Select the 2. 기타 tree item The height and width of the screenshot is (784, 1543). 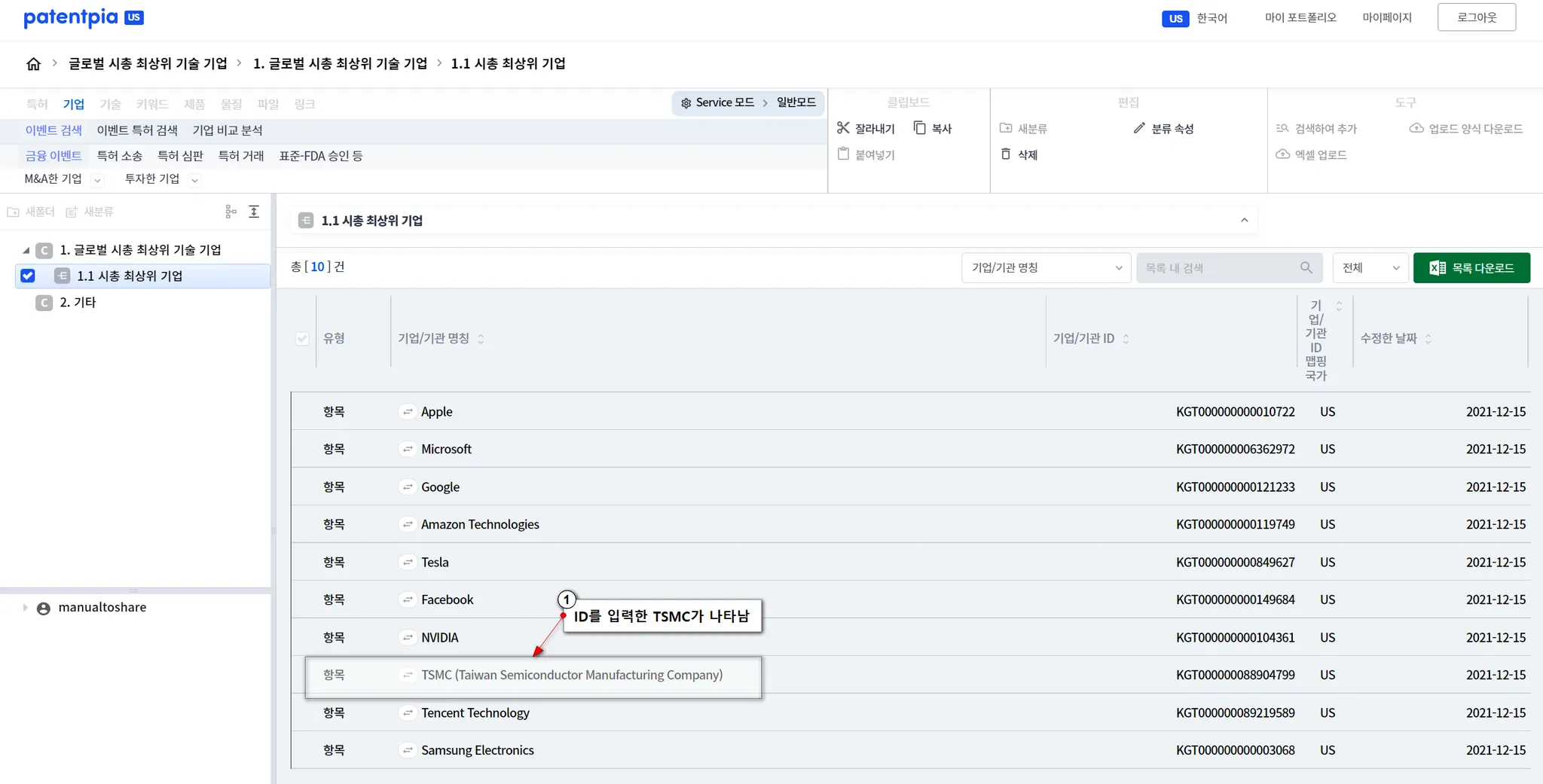78,303
